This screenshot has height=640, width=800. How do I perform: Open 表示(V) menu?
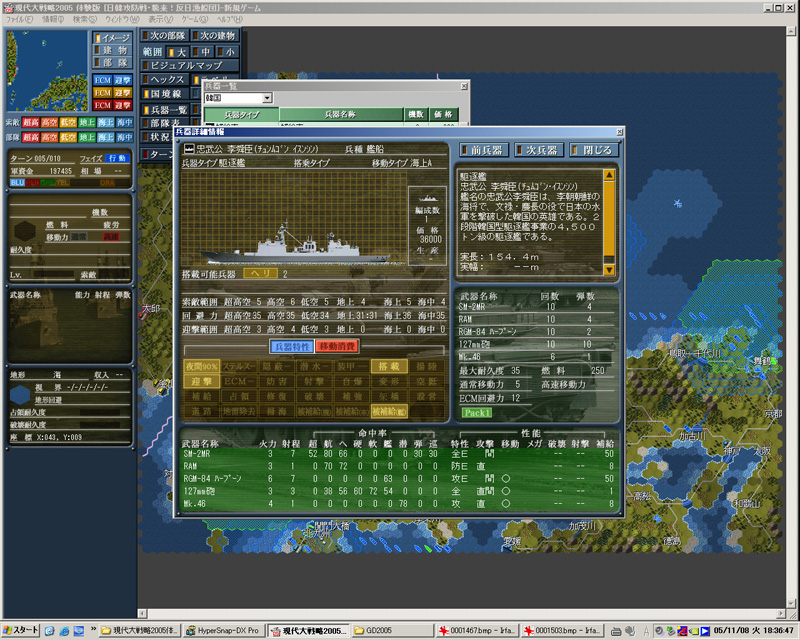pyautogui.click(x=160, y=19)
